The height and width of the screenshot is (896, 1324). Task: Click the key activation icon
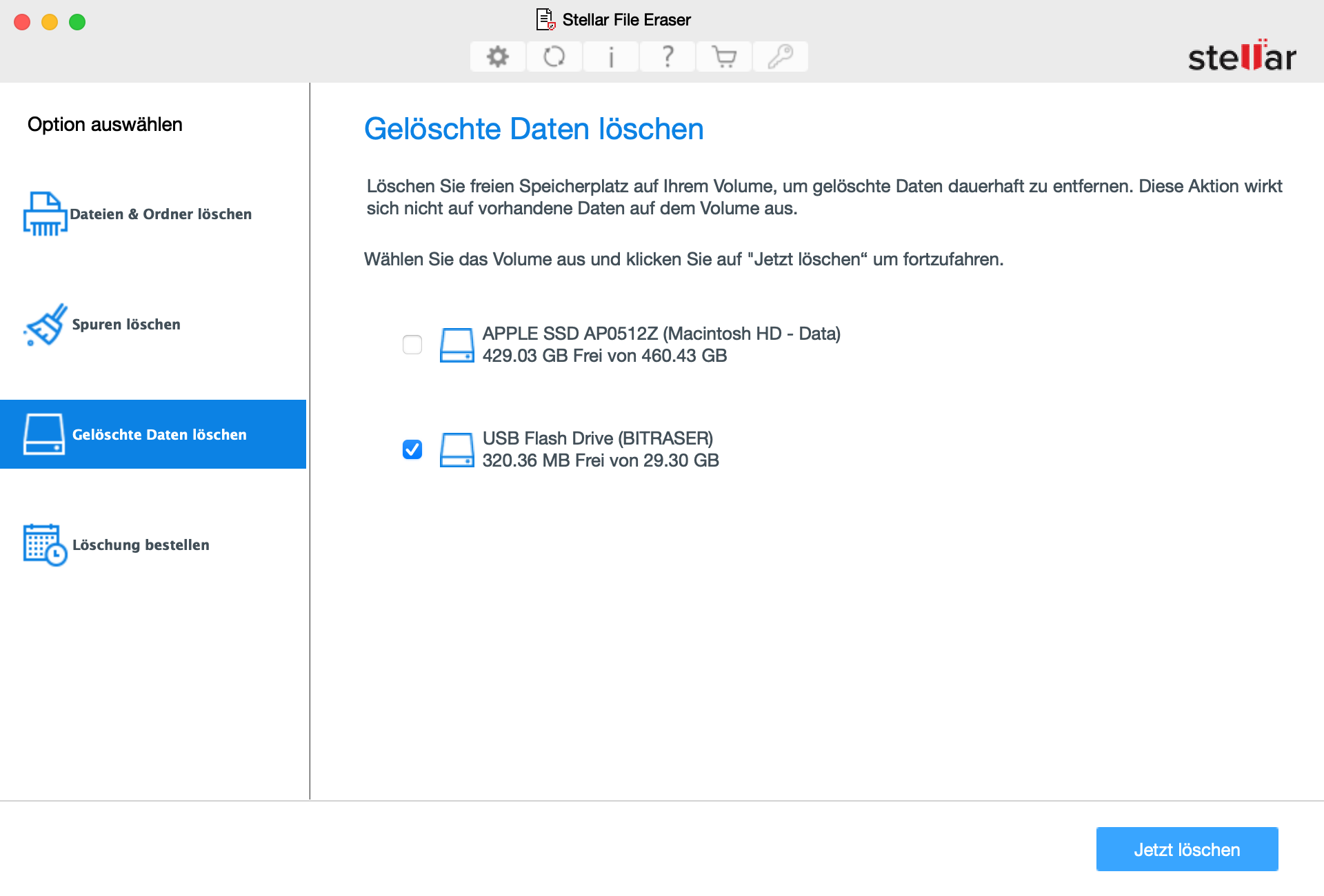[x=781, y=57]
